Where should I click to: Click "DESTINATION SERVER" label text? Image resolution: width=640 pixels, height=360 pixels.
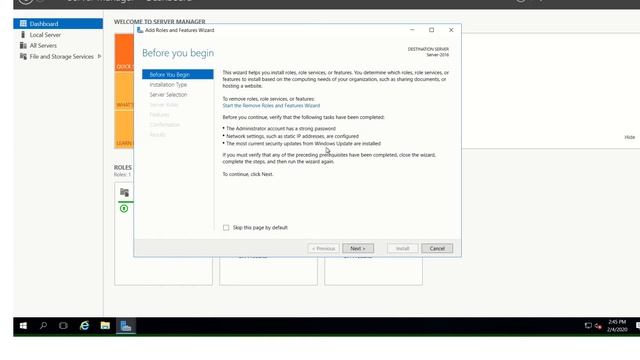[x=428, y=49]
